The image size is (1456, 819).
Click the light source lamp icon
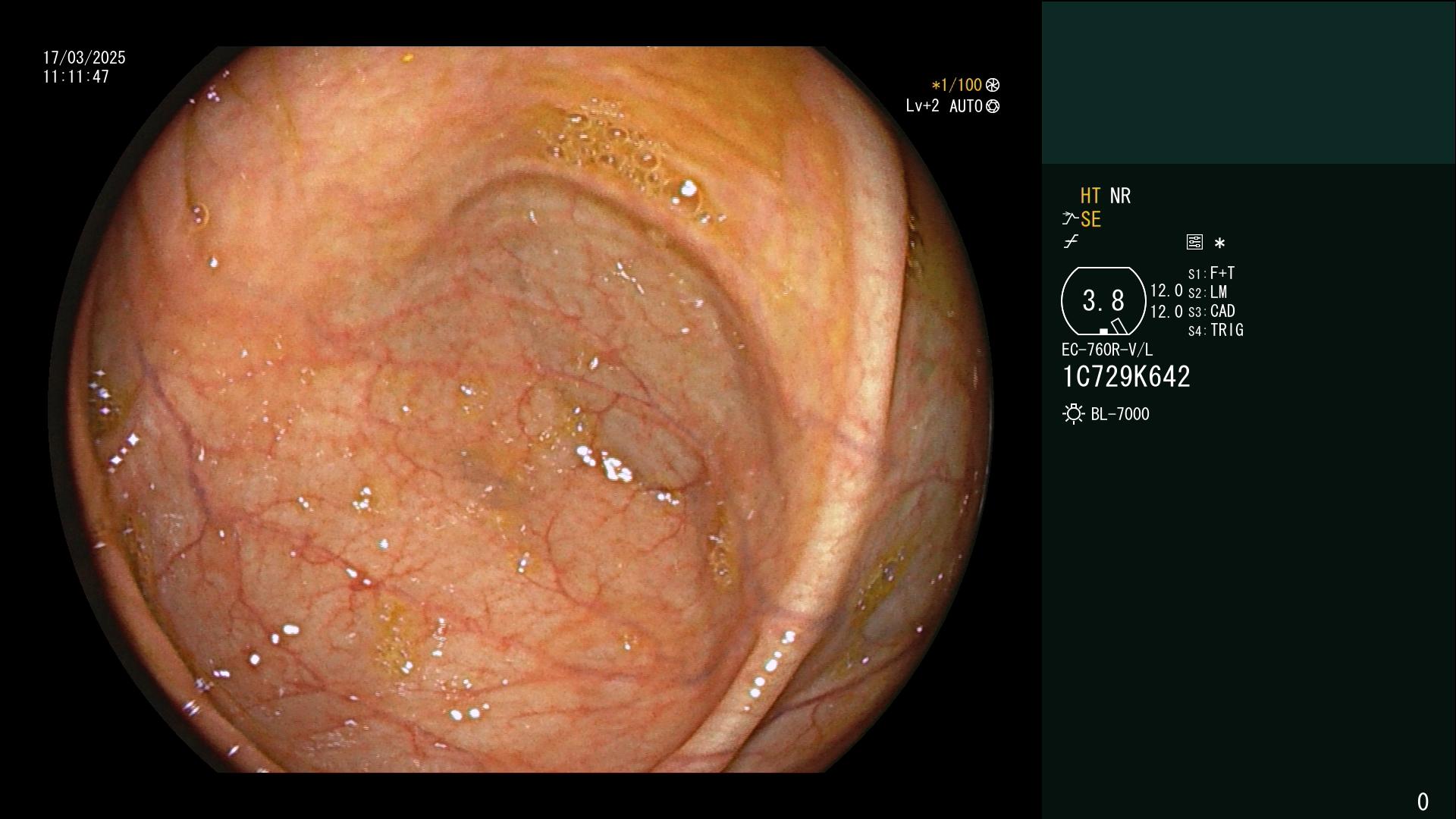tap(1074, 414)
